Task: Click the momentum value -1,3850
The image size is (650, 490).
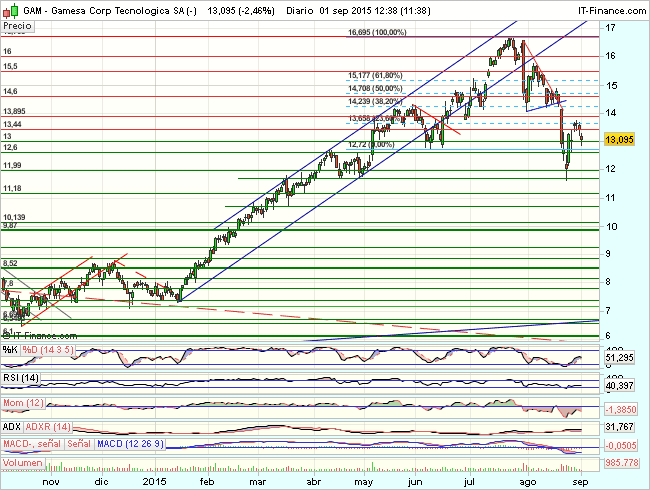Action: pyautogui.click(x=621, y=410)
